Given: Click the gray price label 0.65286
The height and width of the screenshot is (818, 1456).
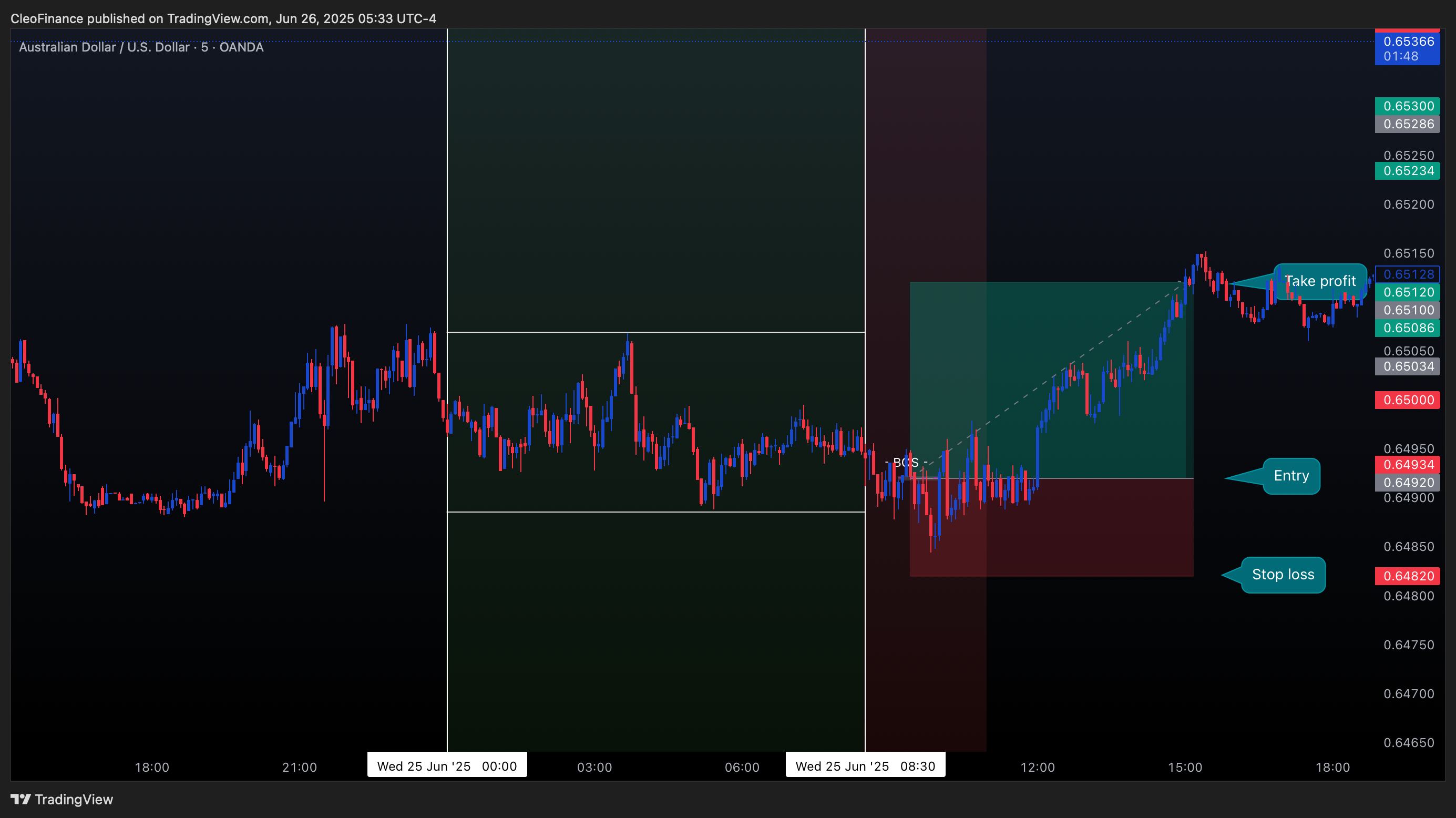Looking at the screenshot, I should tap(1408, 124).
